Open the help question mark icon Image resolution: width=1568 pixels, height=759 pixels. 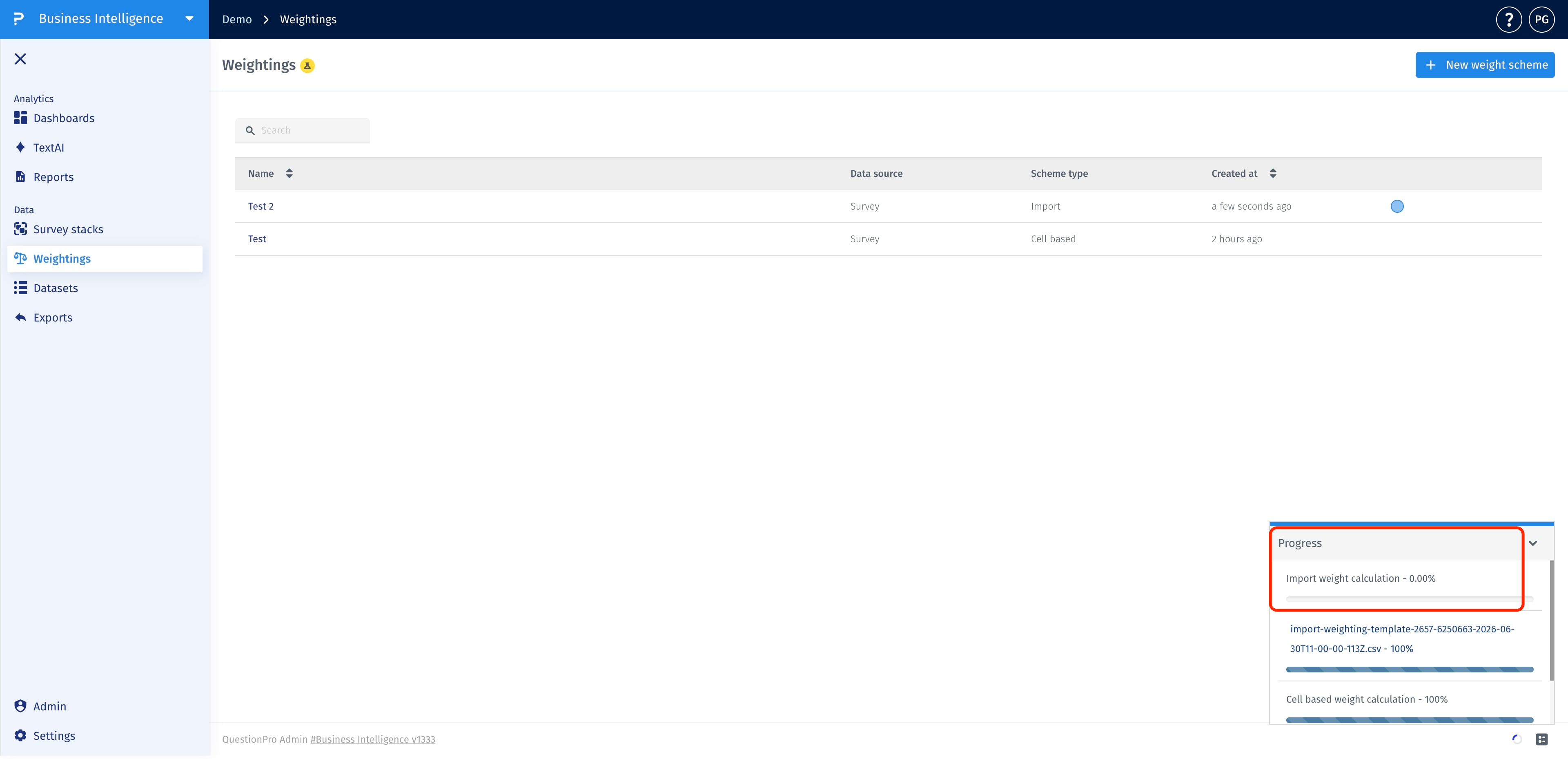(1508, 20)
